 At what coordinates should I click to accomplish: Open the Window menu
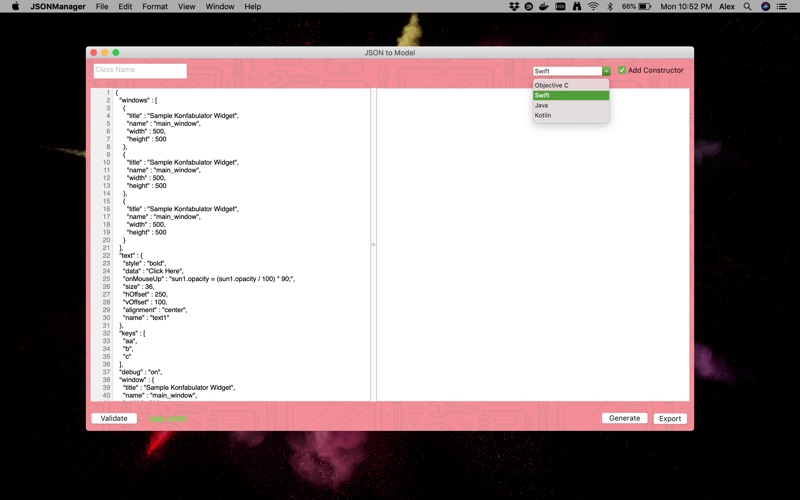220,6
